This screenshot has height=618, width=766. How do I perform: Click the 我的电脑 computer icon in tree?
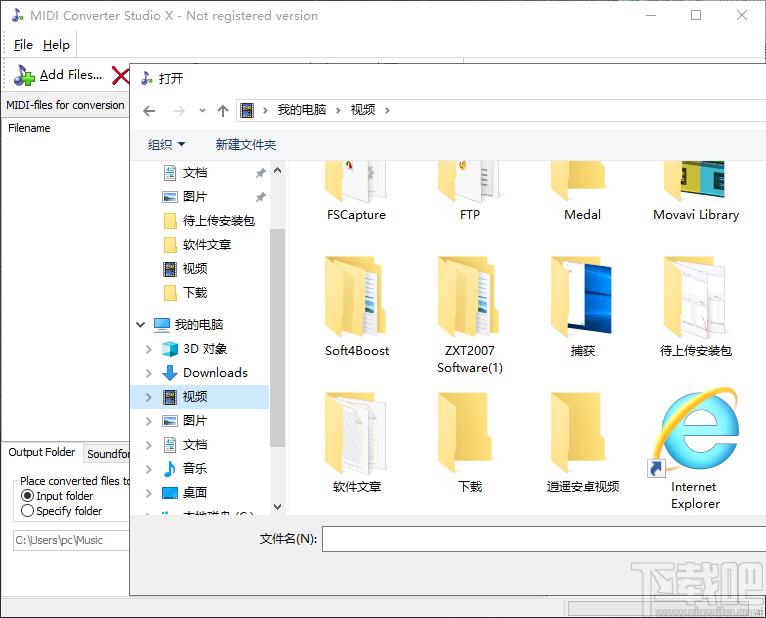[162, 324]
